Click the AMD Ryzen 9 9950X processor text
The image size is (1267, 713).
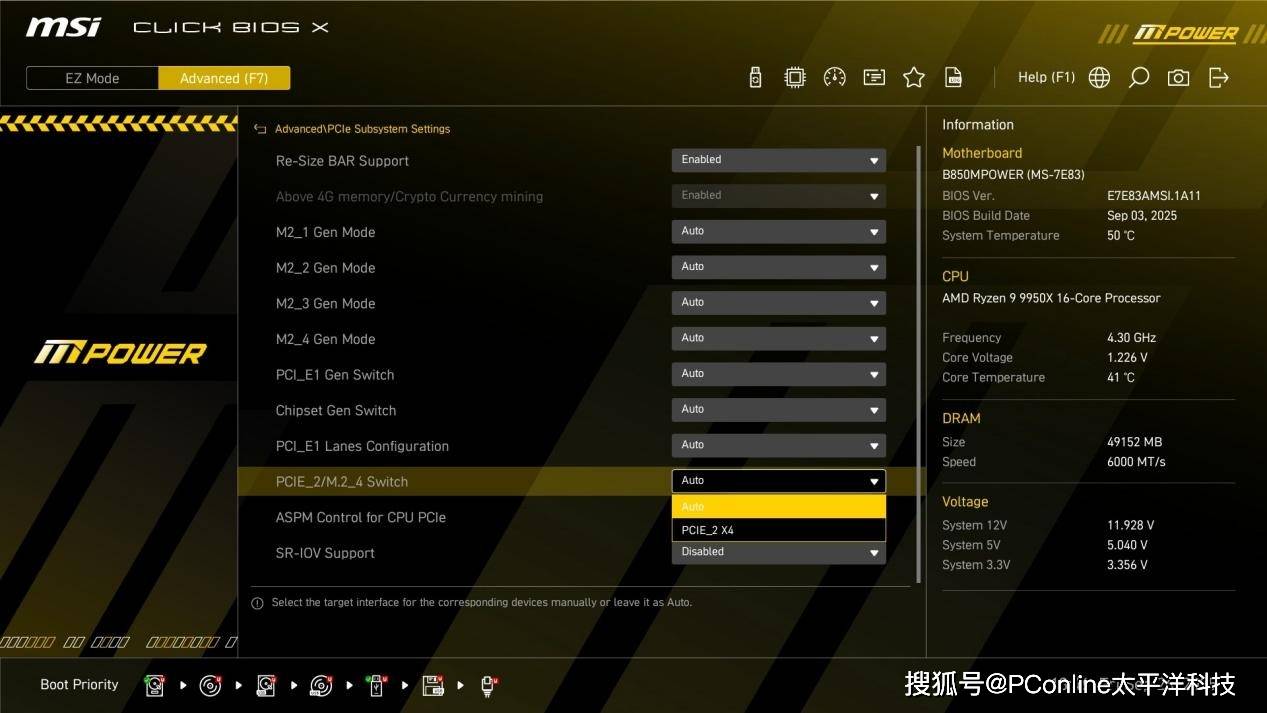pos(1051,298)
